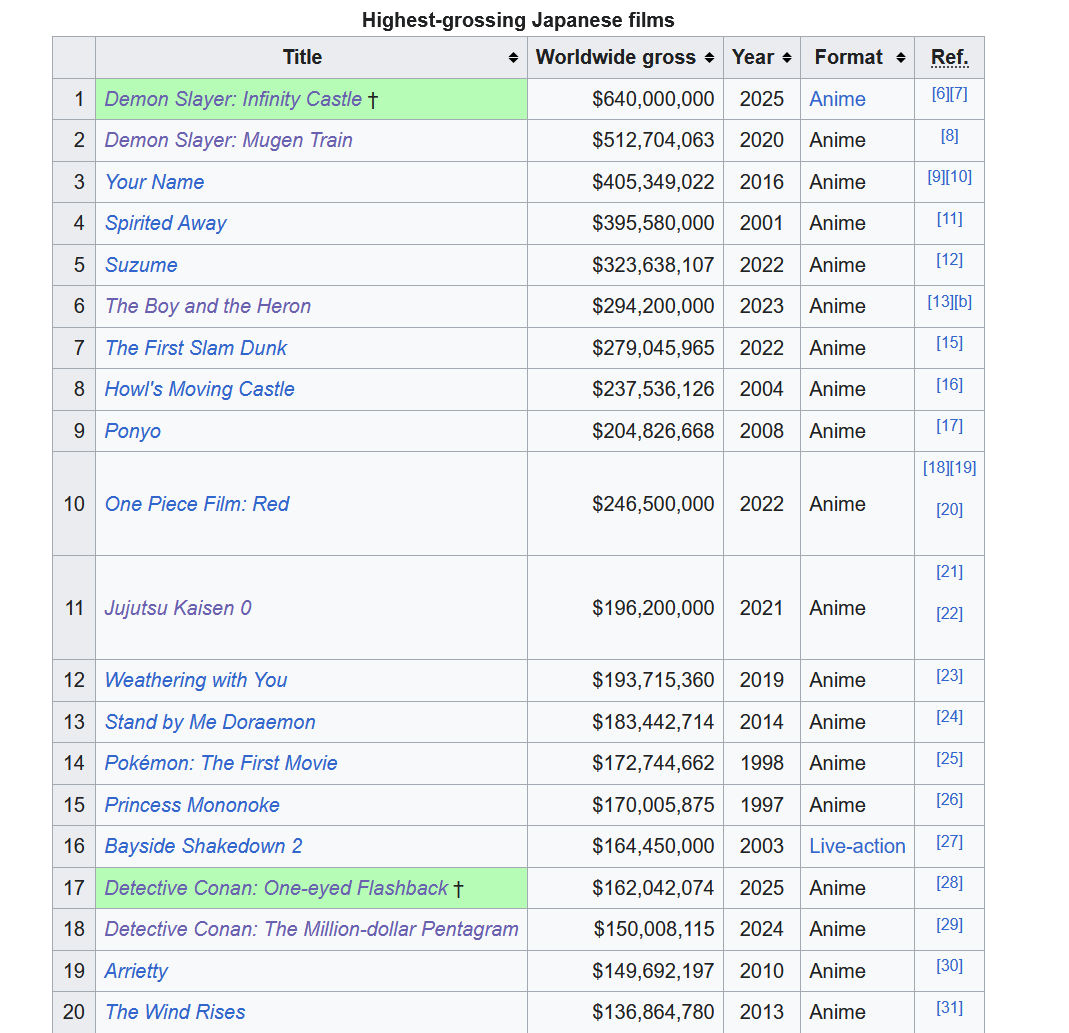Open reference [8] for Mugen Train
The image size is (1069, 1033).
click(950, 136)
